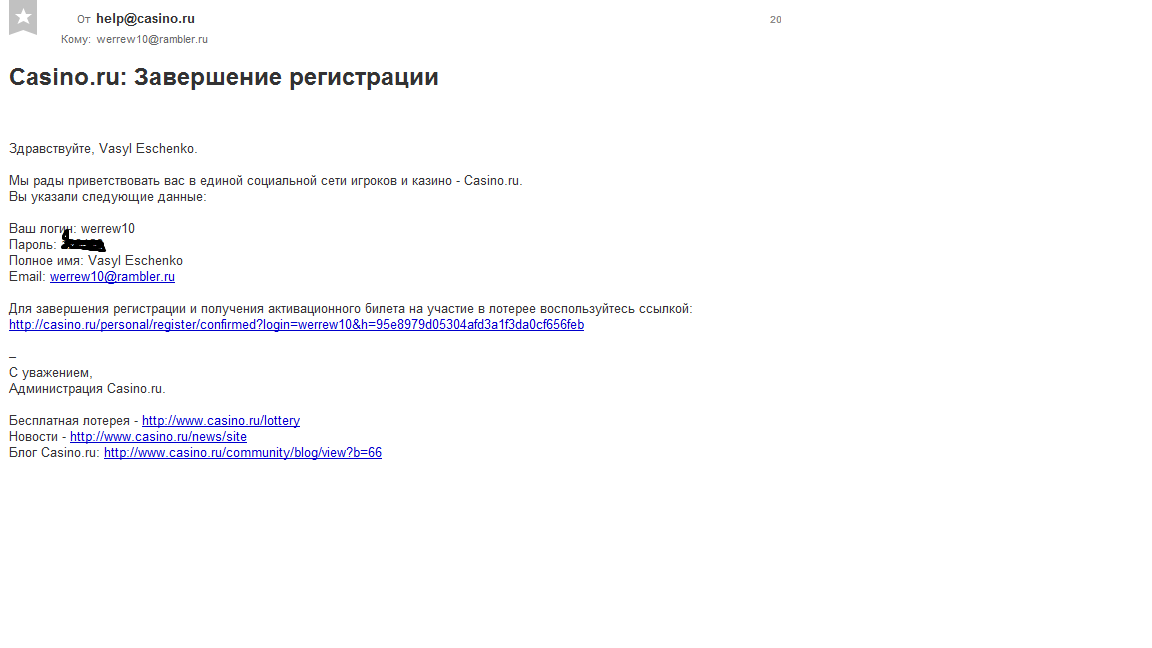This screenshot has height=648, width=1152.
Task: Click the subject 'Casino.ru: Завершение регистрации'
Action: 223,77
